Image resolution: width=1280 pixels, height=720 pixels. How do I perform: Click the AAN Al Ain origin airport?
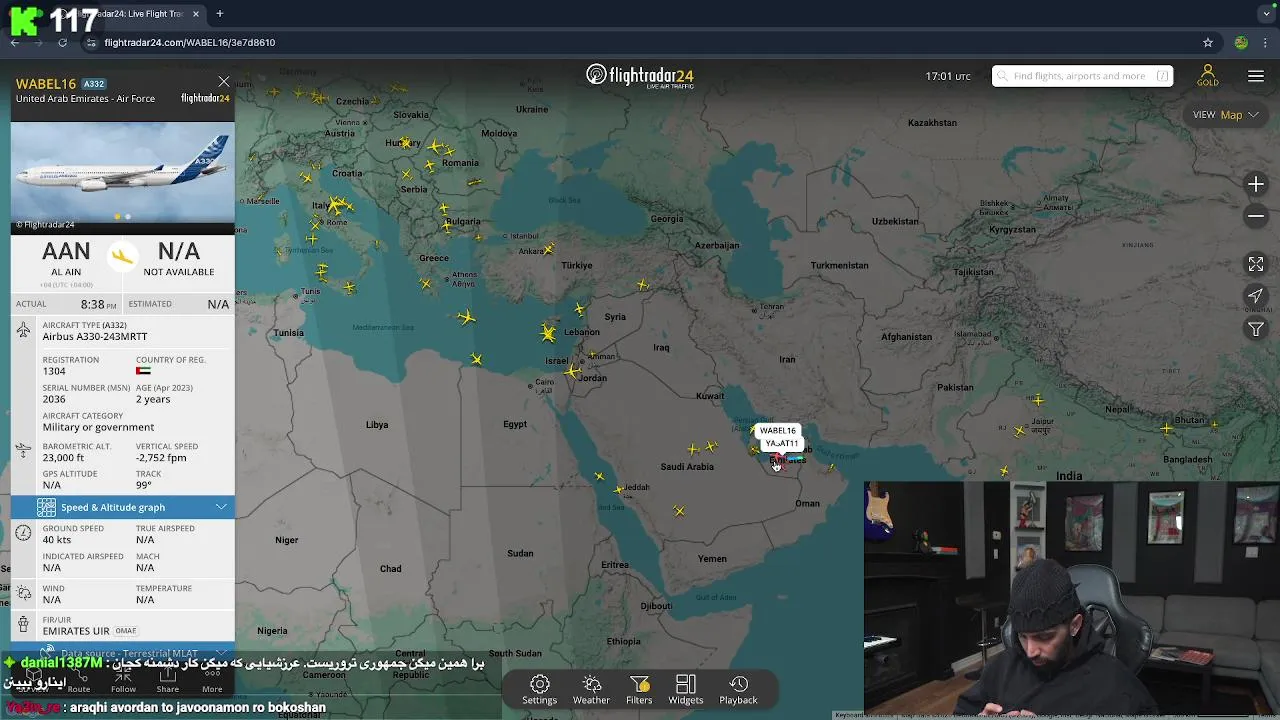[x=66, y=258]
